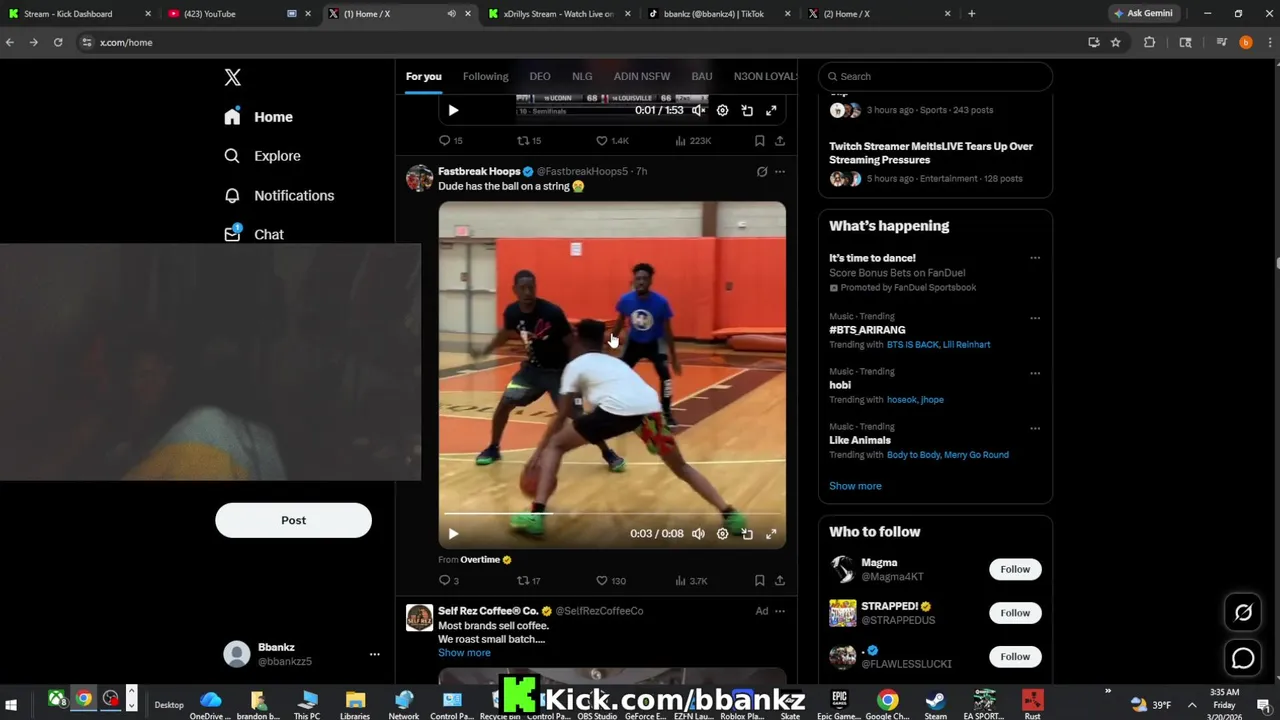This screenshot has height=720, width=1280.
Task: Share the Fastbreak Hoops post
Action: pyautogui.click(x=780, y=581)
